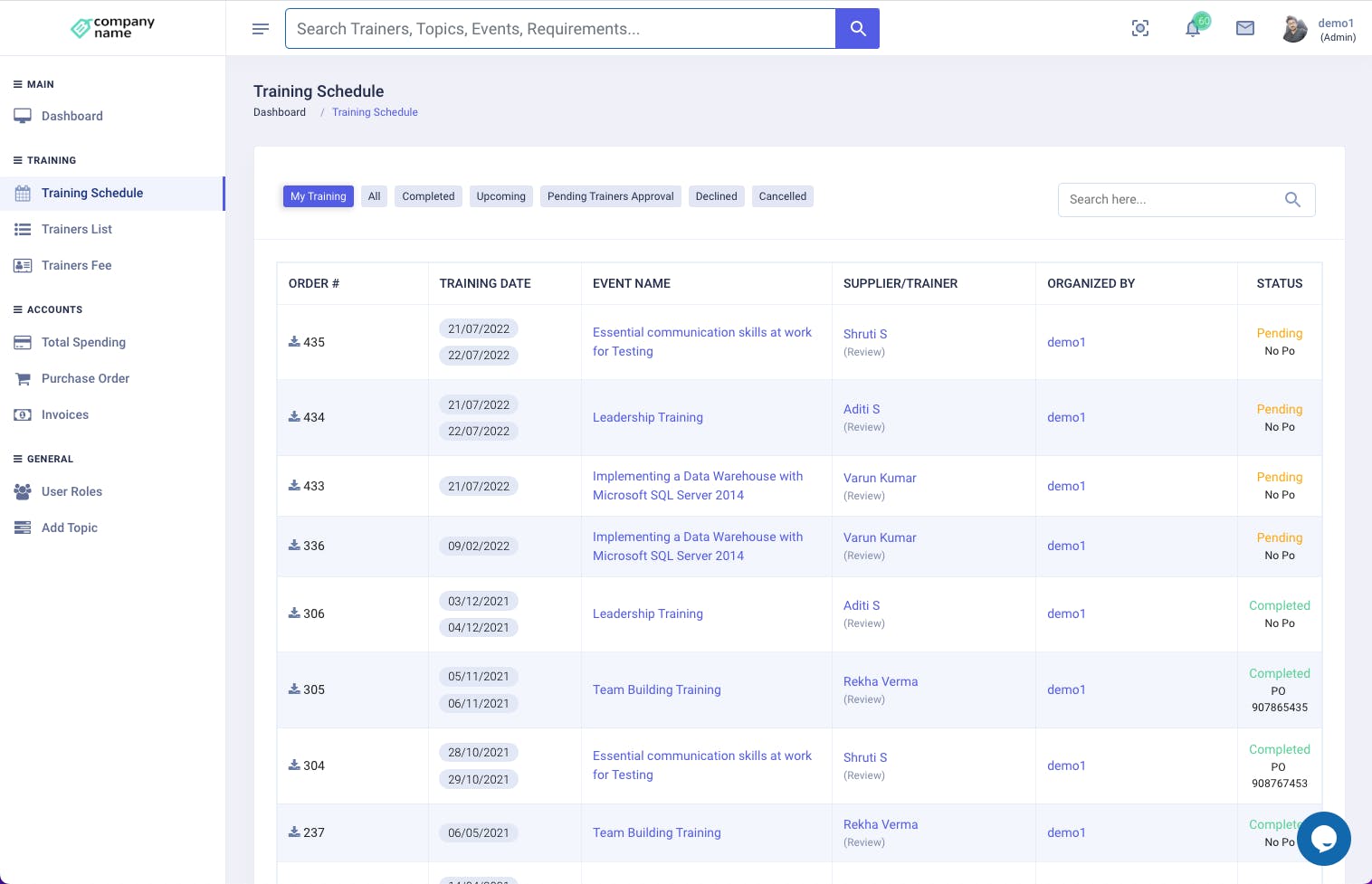
Task: Click the Add Topic server icon in the sidebar
Action: click(23, 528)
